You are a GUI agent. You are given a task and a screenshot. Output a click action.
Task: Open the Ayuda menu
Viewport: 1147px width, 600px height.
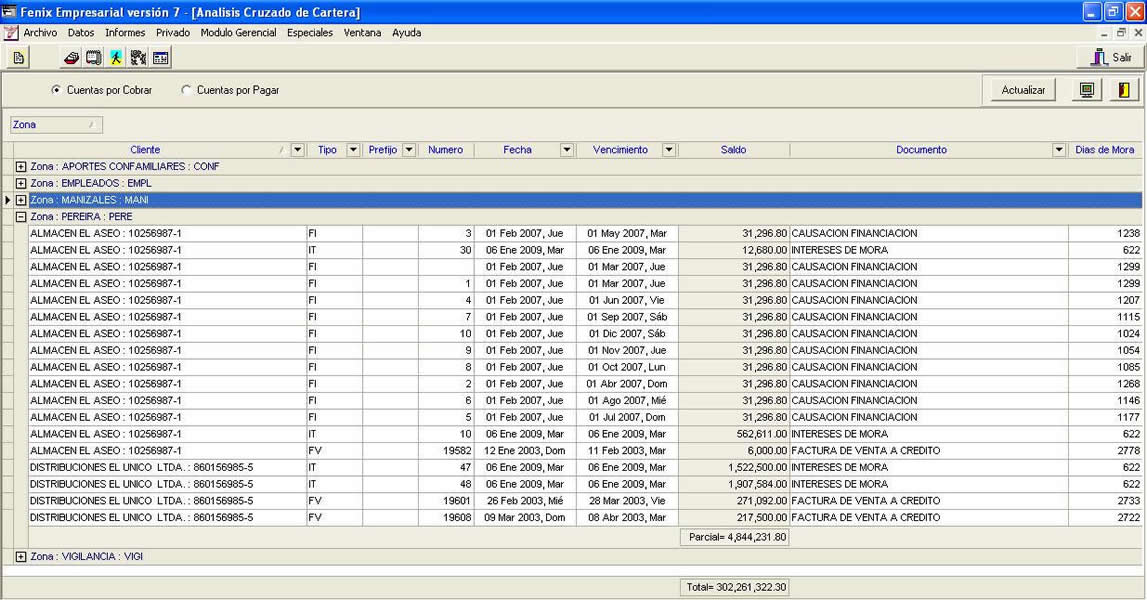407,33
